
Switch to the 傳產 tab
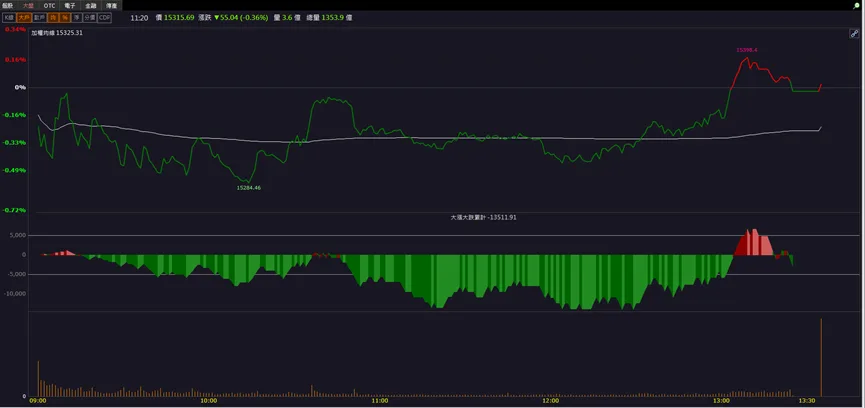pos(111,5)
